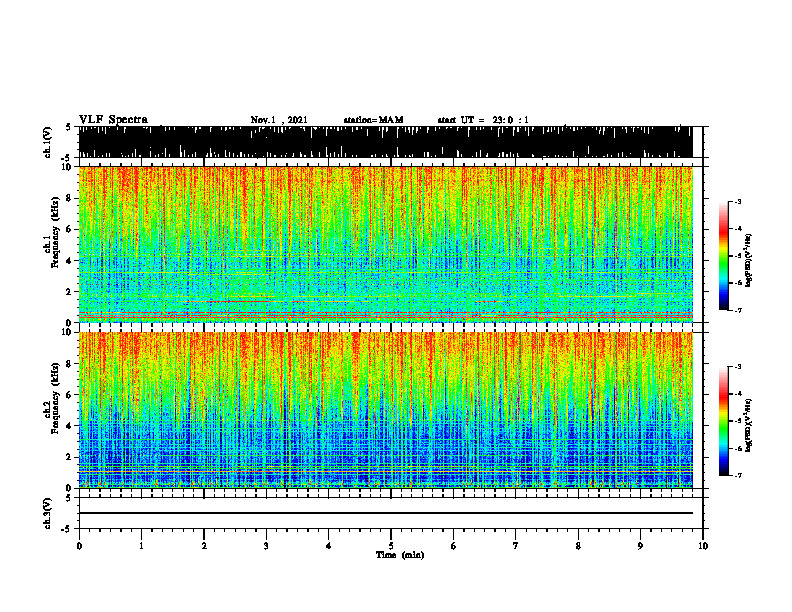
Task: Click the ch.1 color scale bar
Action: point(723,256)
